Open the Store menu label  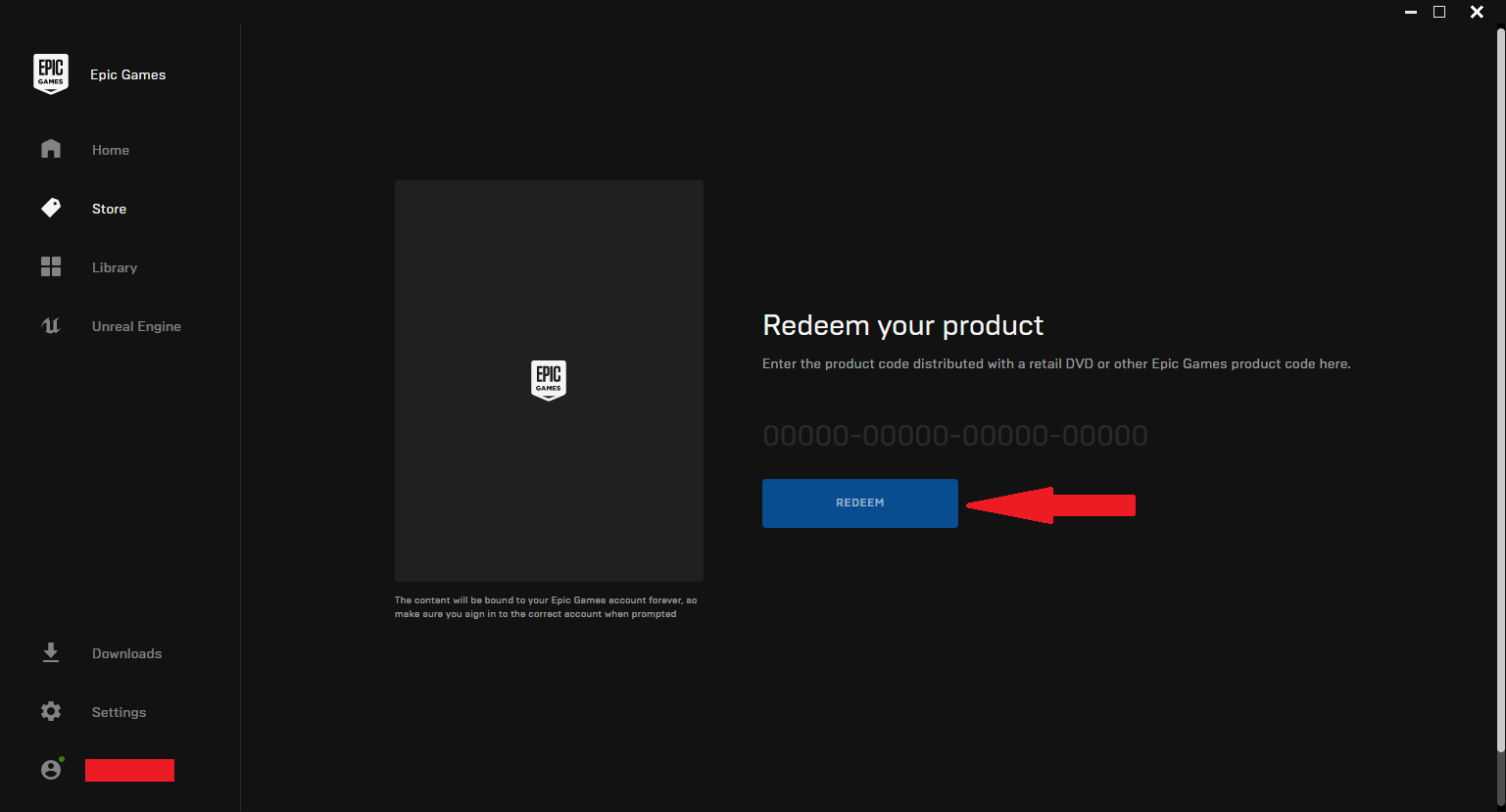pos(109,209)
